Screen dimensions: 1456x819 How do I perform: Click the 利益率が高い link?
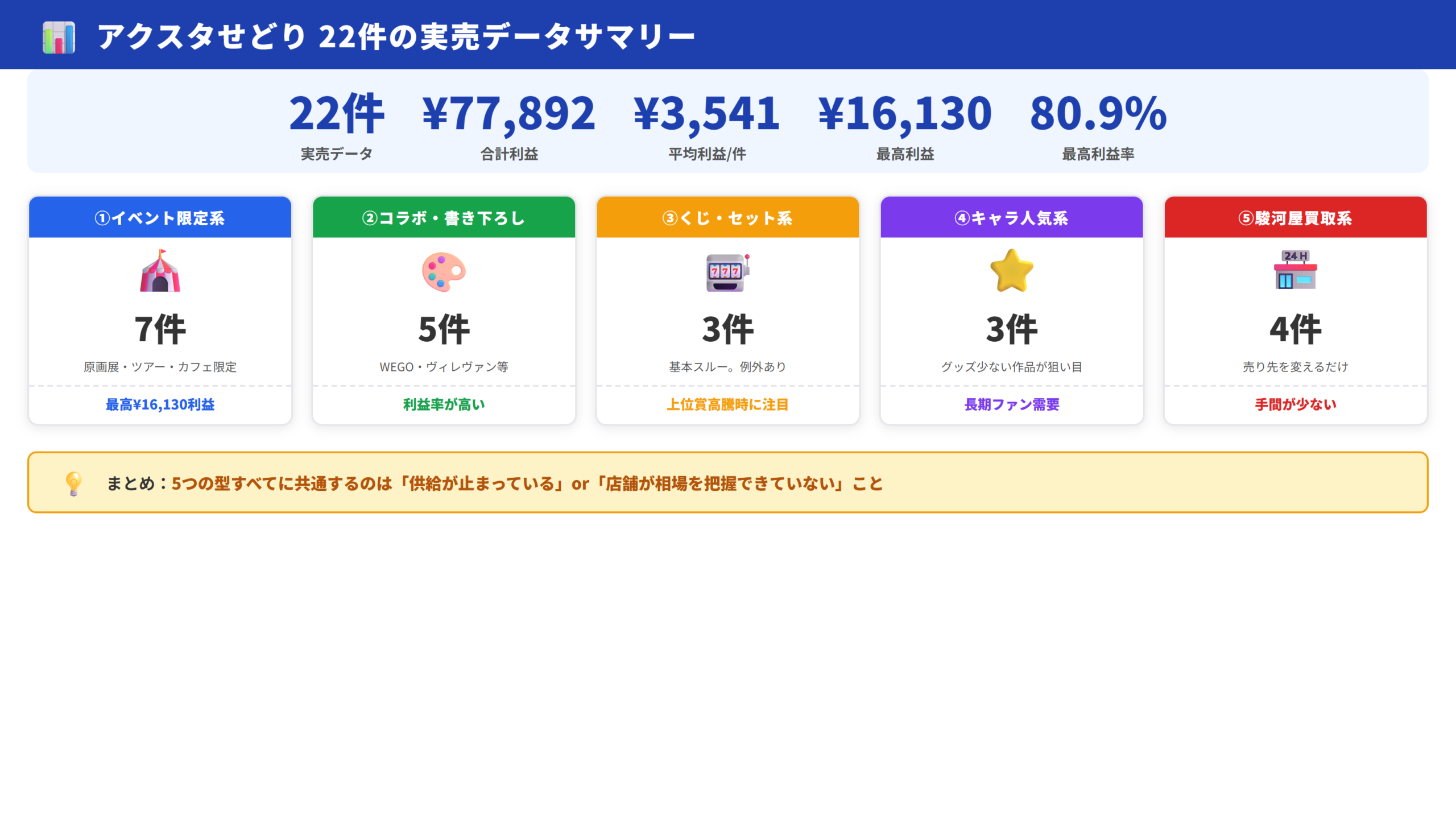(444, 405)
